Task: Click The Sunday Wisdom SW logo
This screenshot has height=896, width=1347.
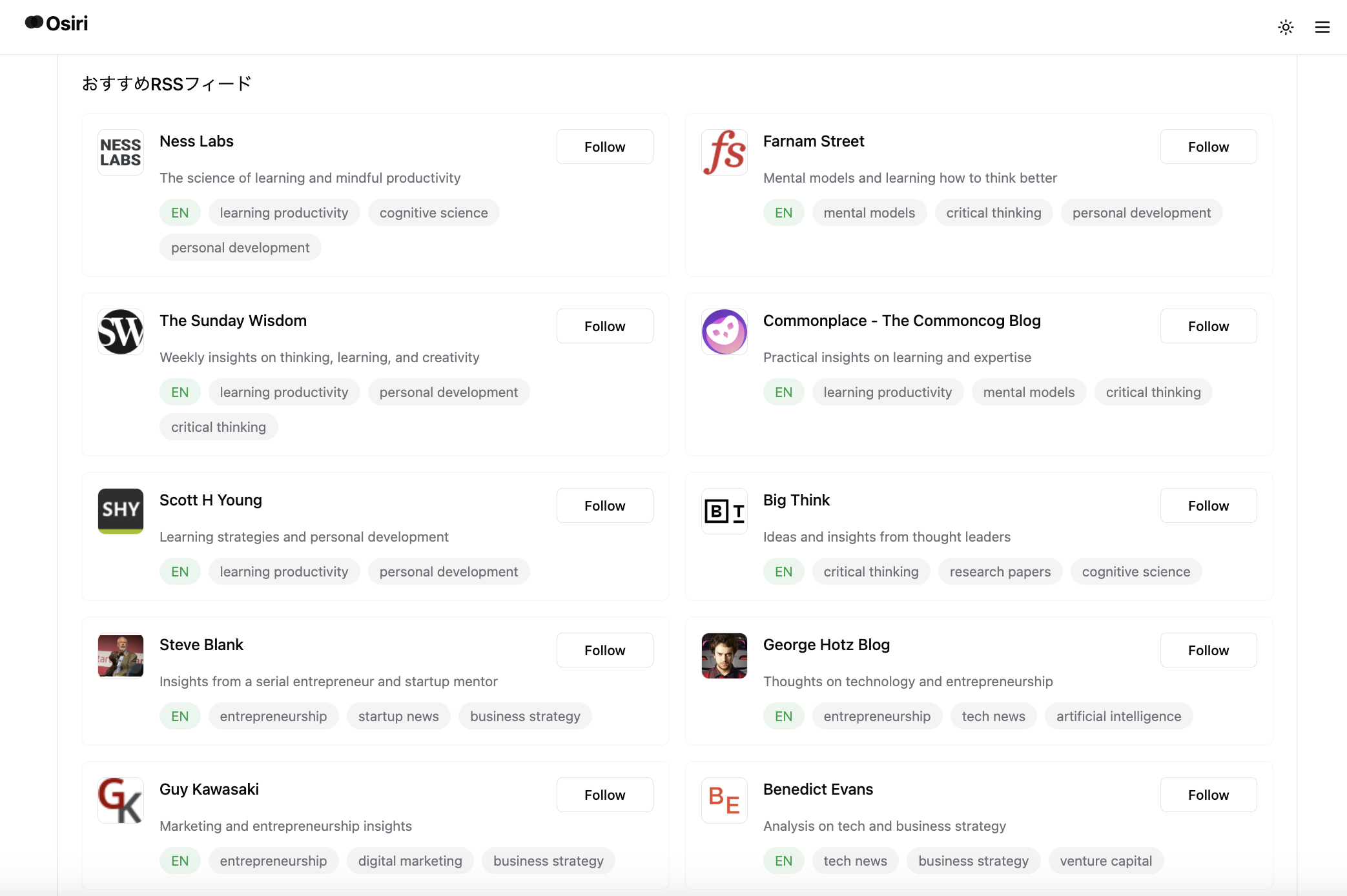Action: pos(121,332)
